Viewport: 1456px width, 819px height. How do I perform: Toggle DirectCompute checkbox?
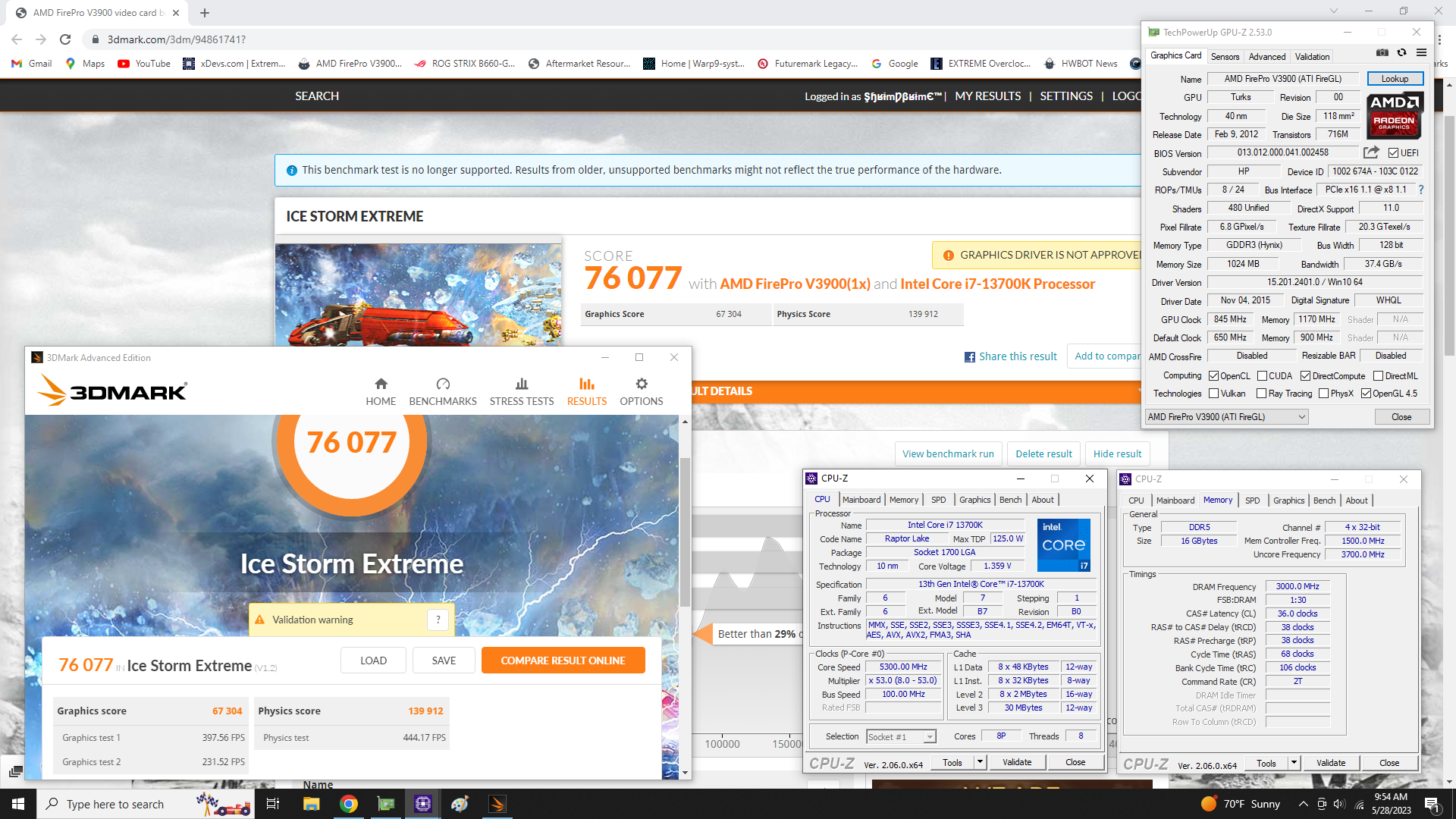click(1305, 376)
